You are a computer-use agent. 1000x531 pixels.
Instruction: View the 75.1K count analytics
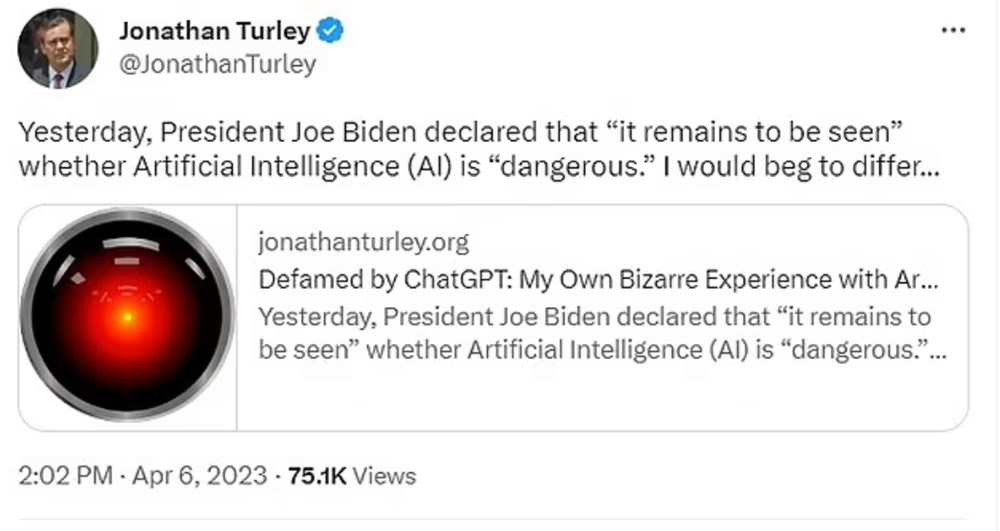pos(316,475)
